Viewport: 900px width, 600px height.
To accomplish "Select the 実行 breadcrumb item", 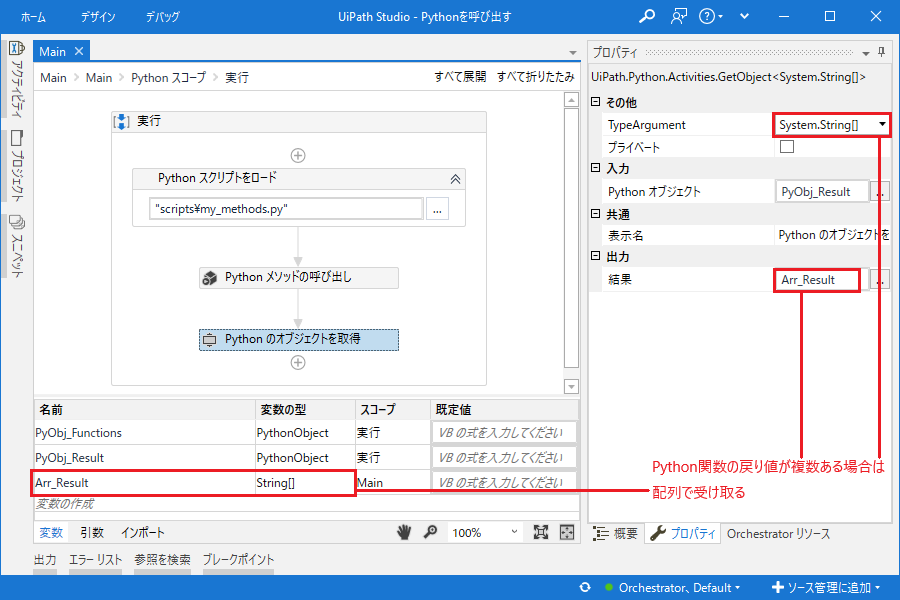I will tap(236, 78).
